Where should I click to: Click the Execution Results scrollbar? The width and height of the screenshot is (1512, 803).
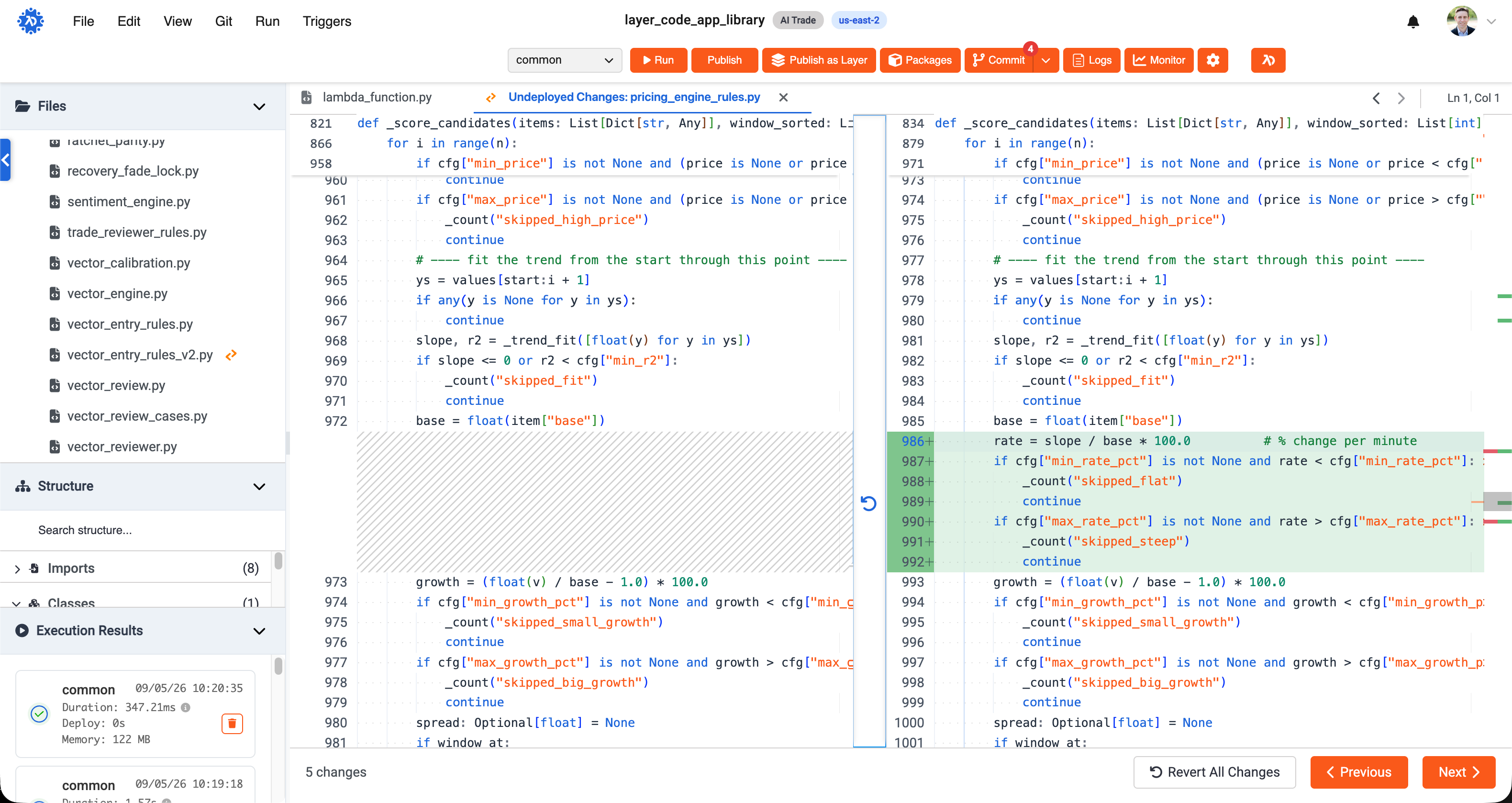point(278,666)
